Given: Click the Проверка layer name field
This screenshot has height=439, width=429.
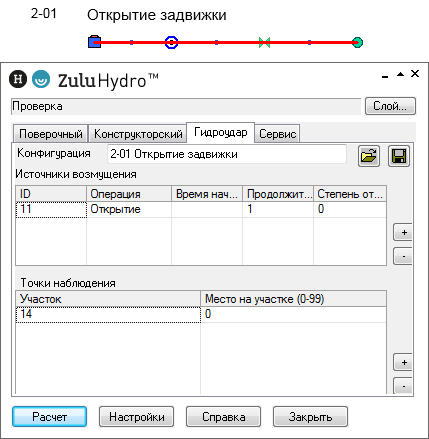Looking at the screenshot, I should point(186,106).
